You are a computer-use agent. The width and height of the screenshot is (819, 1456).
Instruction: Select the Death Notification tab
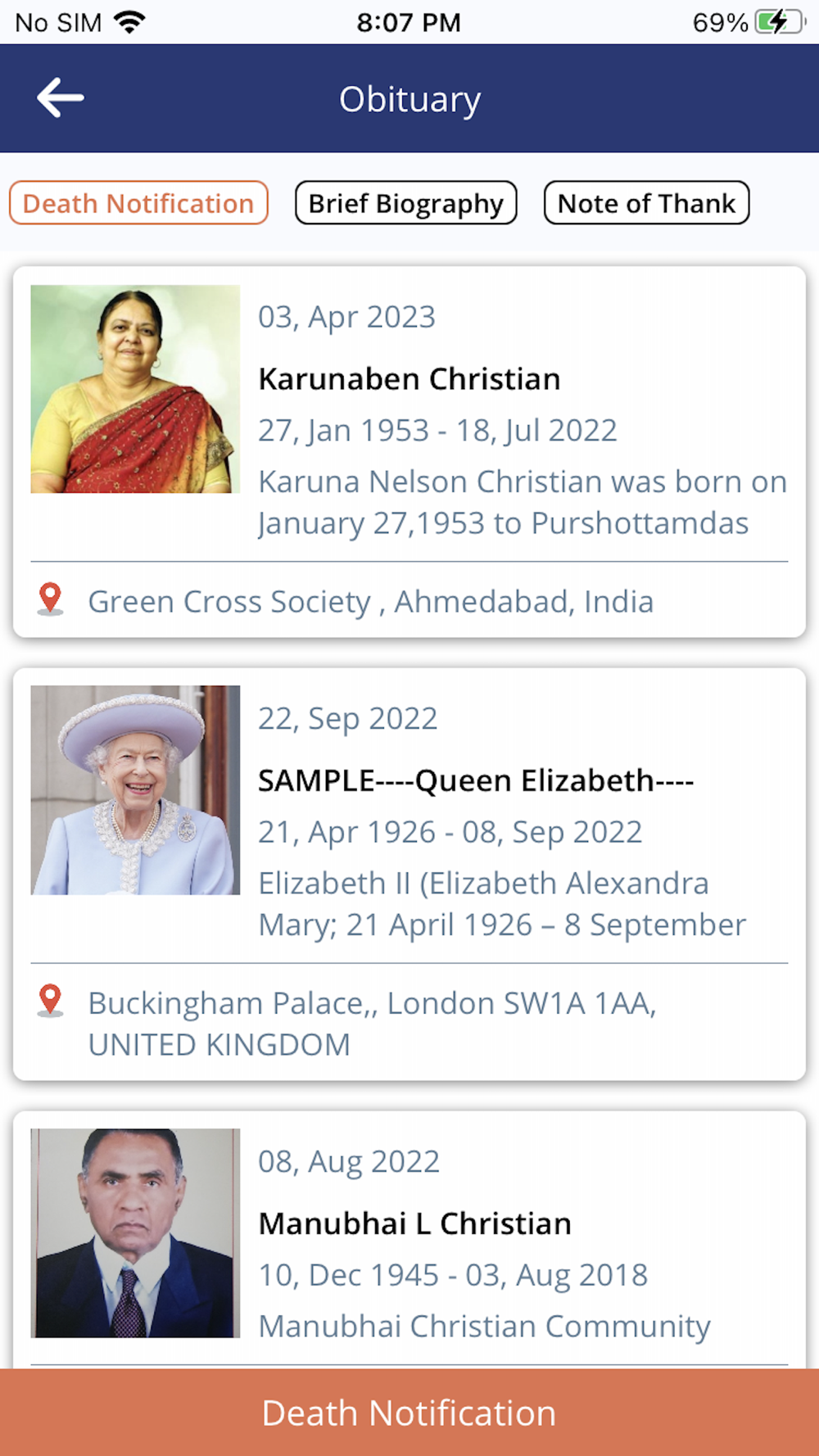pos(138,203)
